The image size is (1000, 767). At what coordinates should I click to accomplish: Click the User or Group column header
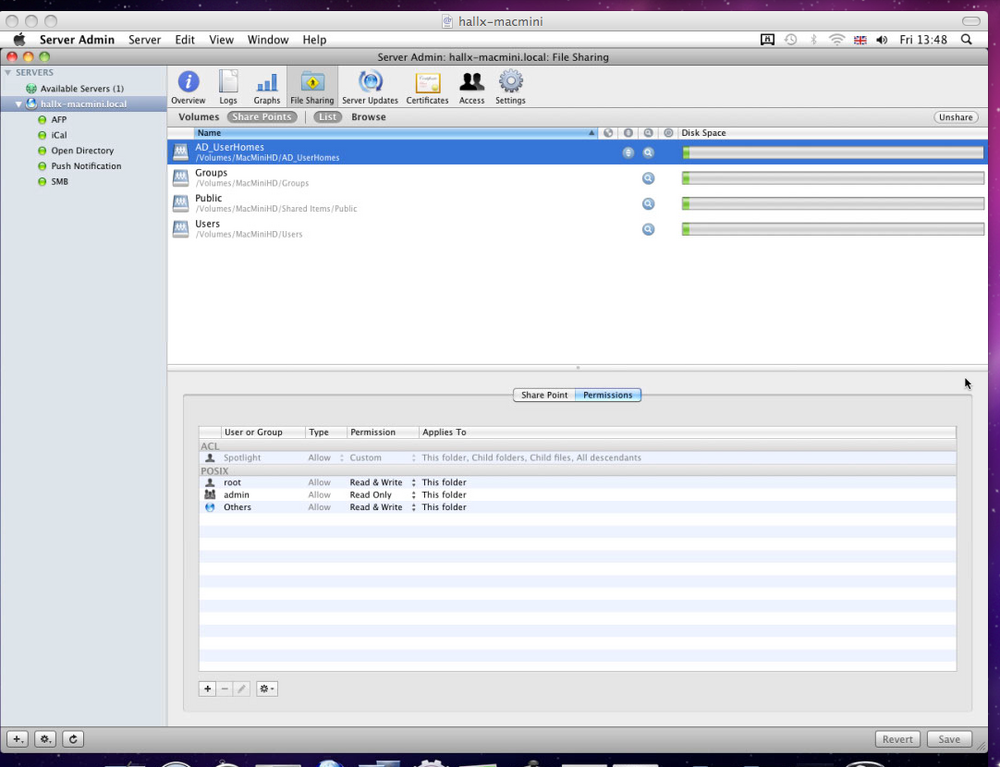263,432
